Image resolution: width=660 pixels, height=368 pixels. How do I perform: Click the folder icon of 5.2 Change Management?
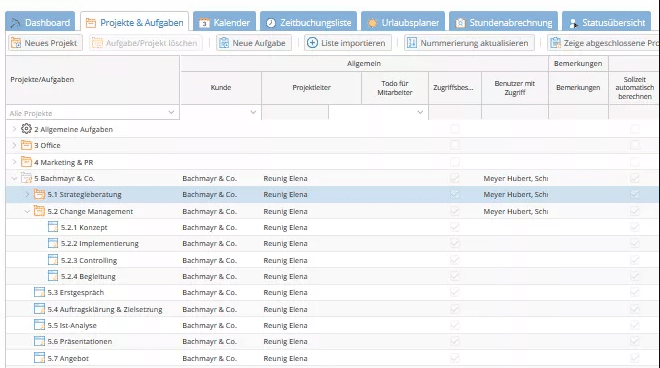(x=40, y=211)
